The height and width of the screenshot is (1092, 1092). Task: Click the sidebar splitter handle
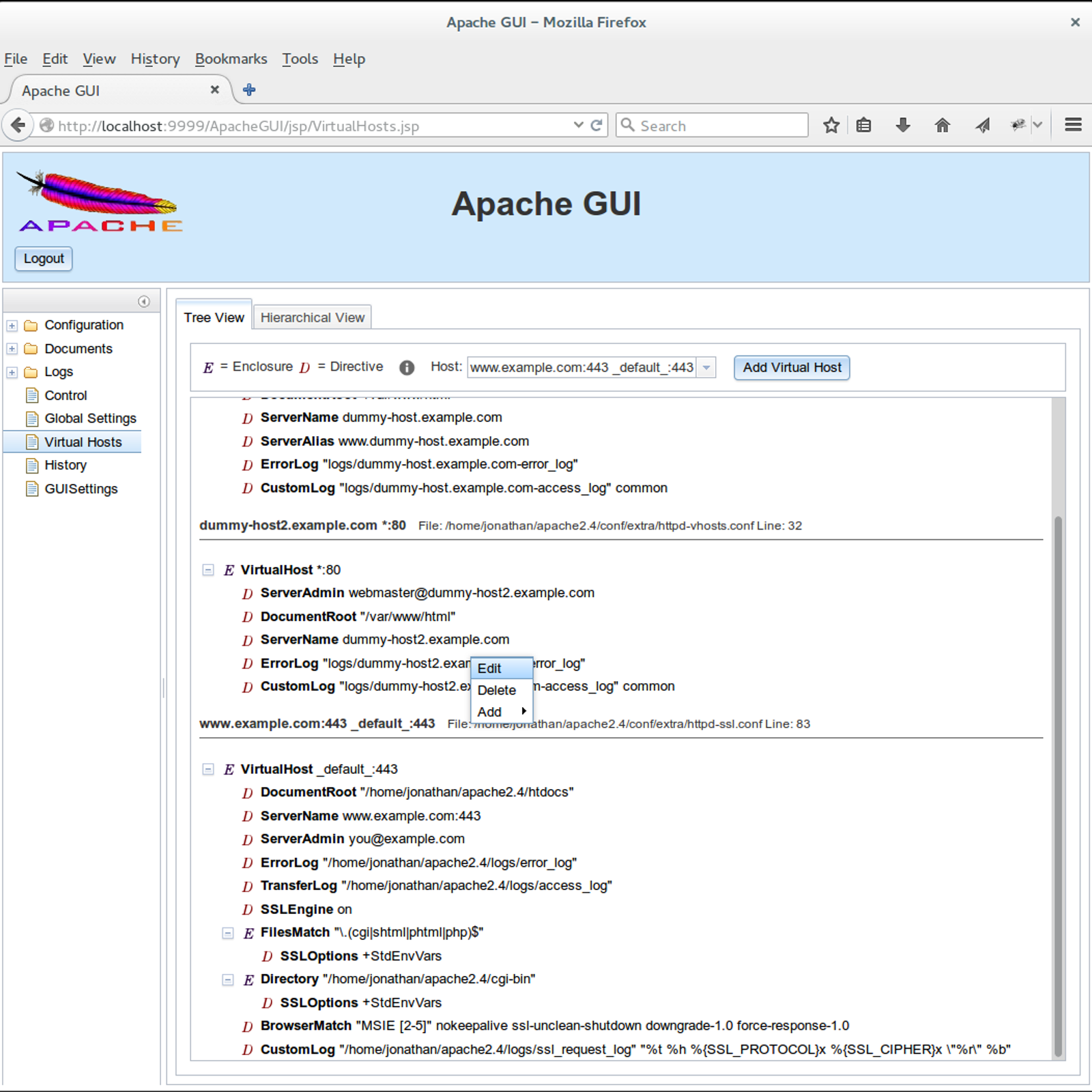tap(164, 688)
